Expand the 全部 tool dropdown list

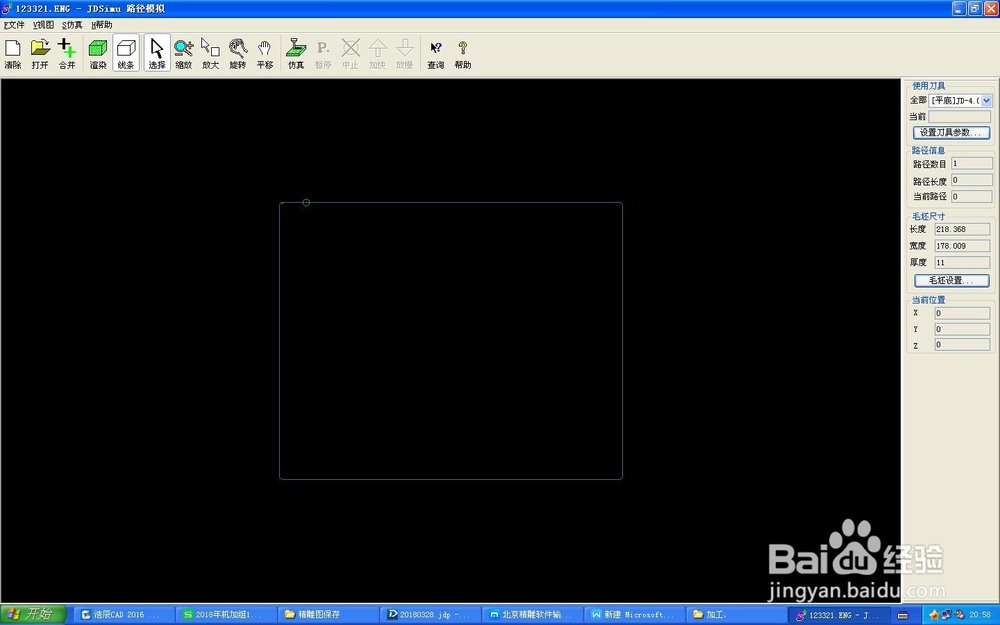click(987, 100)
